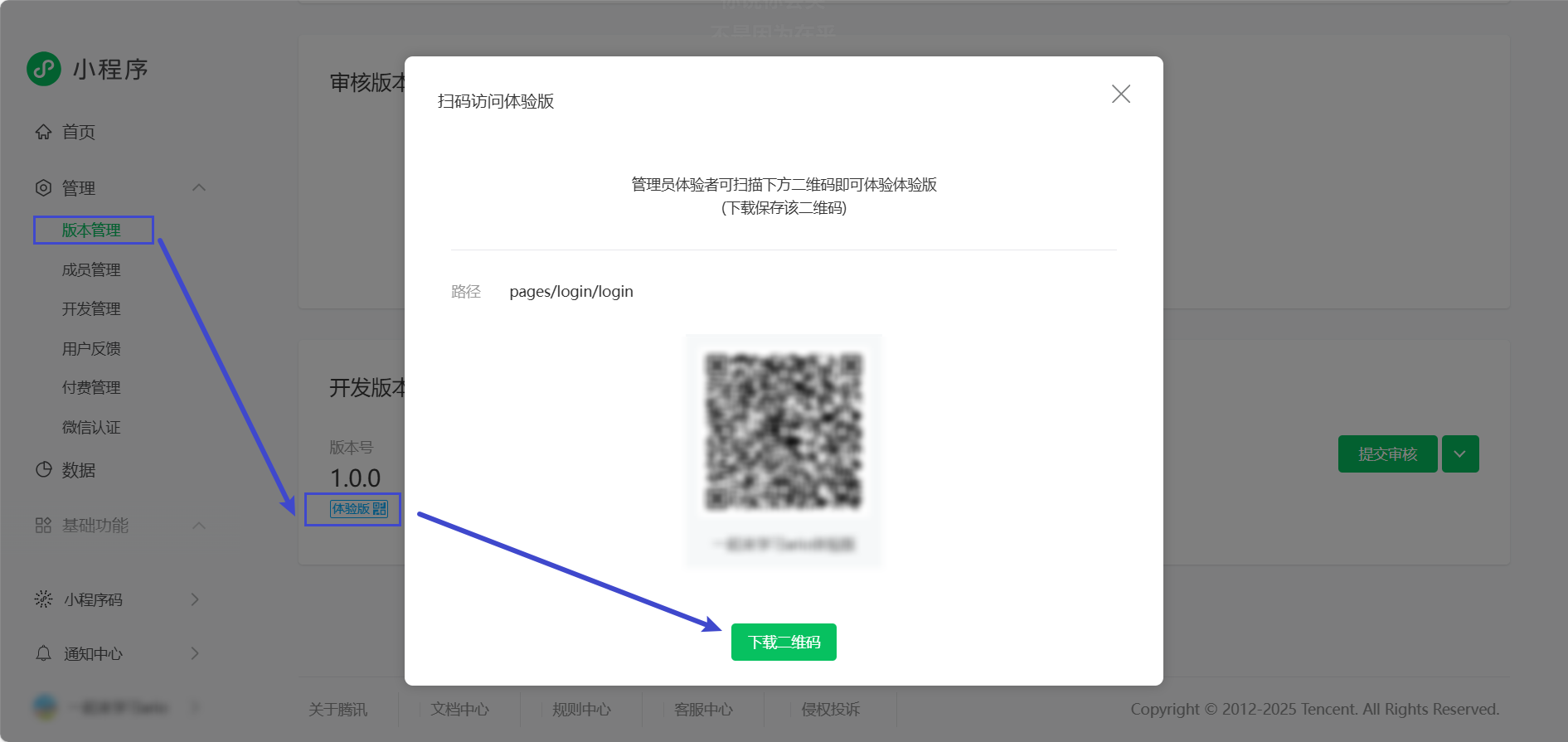Click the 数据 pie chart icon
The image size is (1568, 742).
coord(43,470)
